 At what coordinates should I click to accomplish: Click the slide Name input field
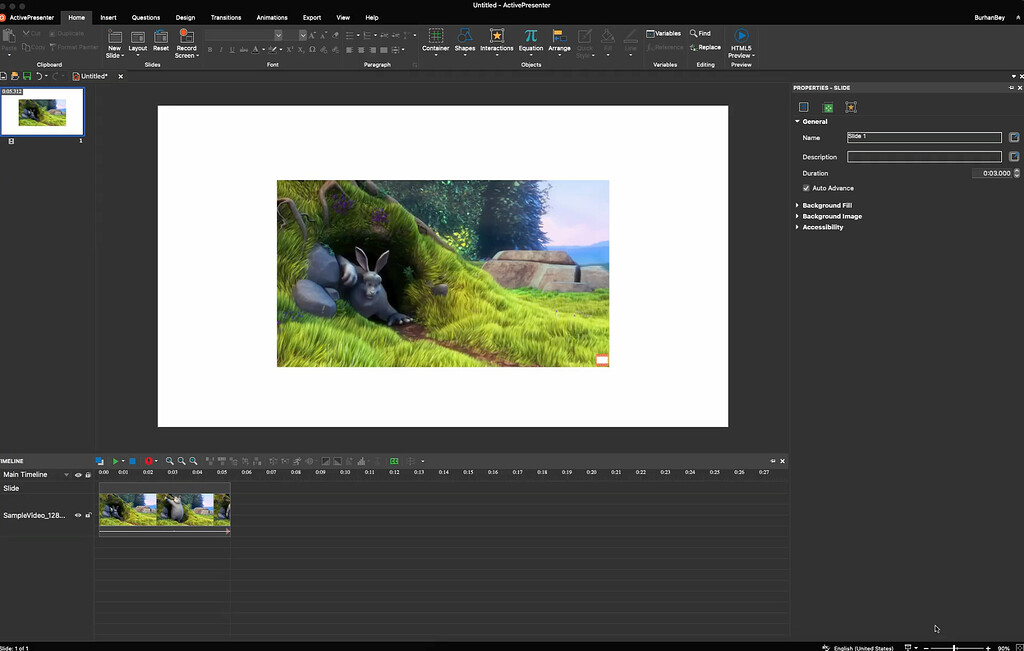(924, 137)
